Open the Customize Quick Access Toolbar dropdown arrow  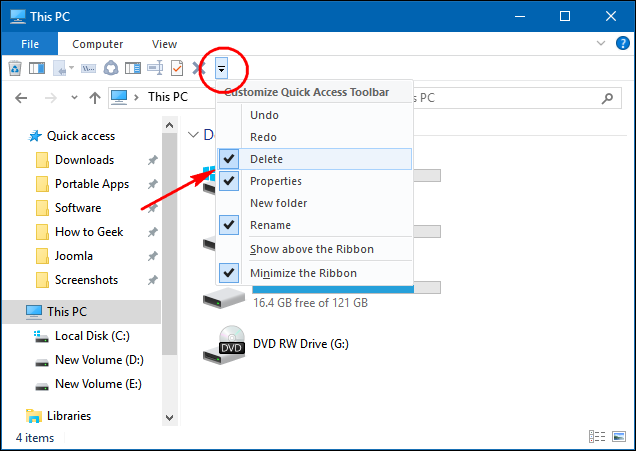coord(222,68)
